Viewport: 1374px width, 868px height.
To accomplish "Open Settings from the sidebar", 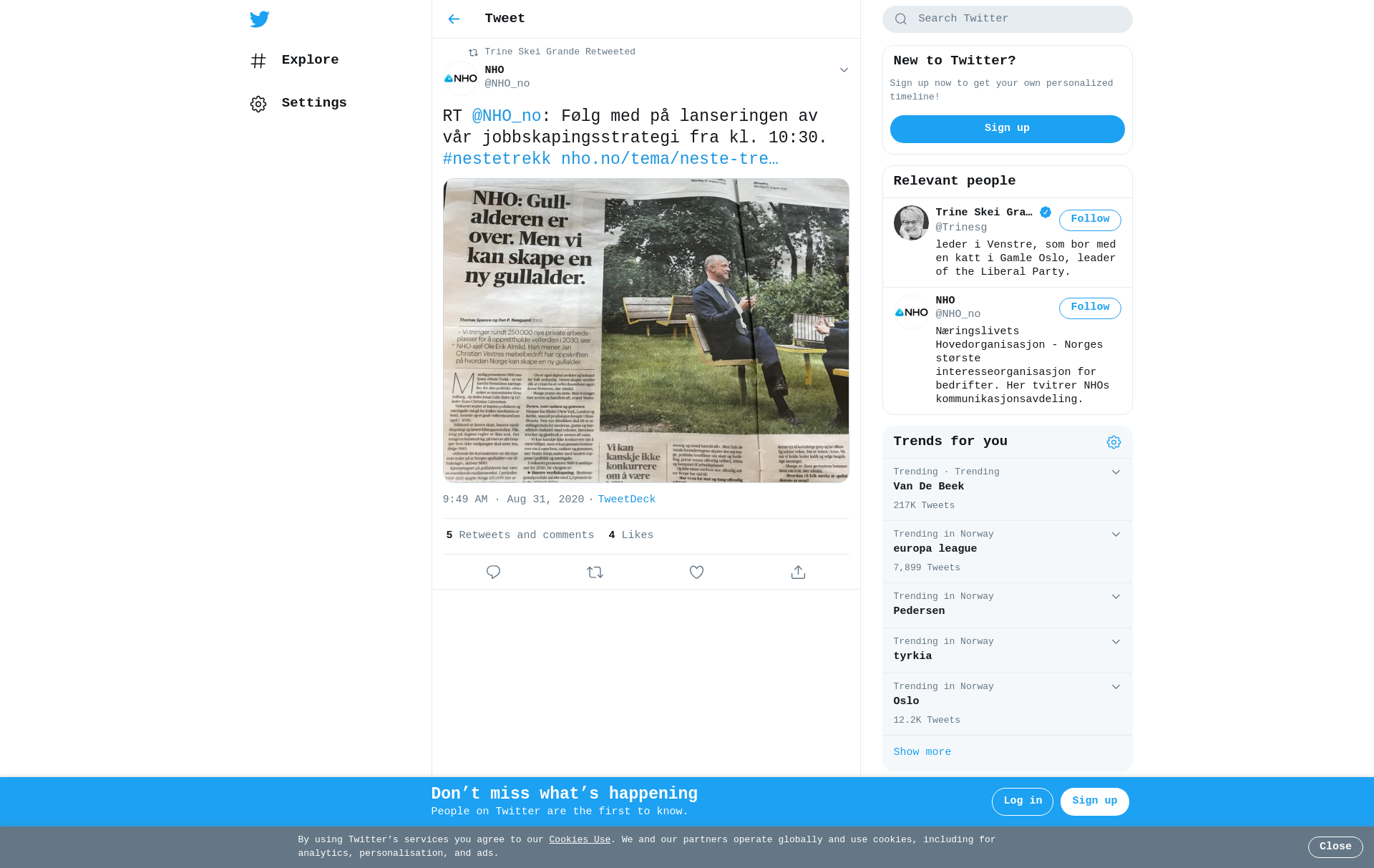I will click(x=313, y=103).
